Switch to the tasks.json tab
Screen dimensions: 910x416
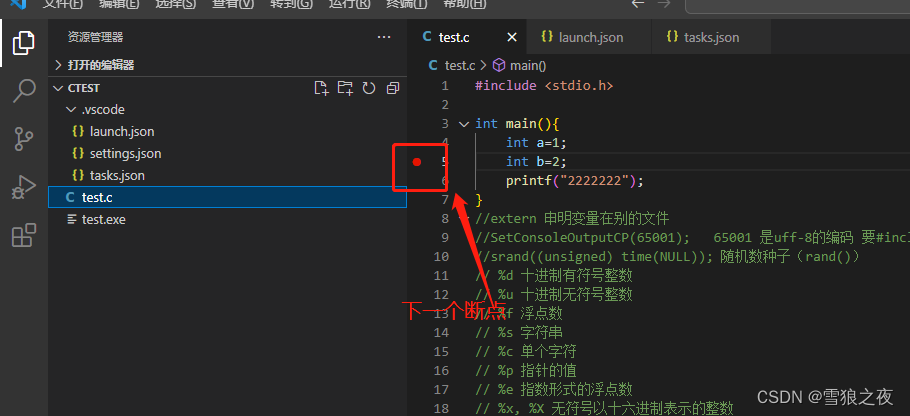click(711, 37)
